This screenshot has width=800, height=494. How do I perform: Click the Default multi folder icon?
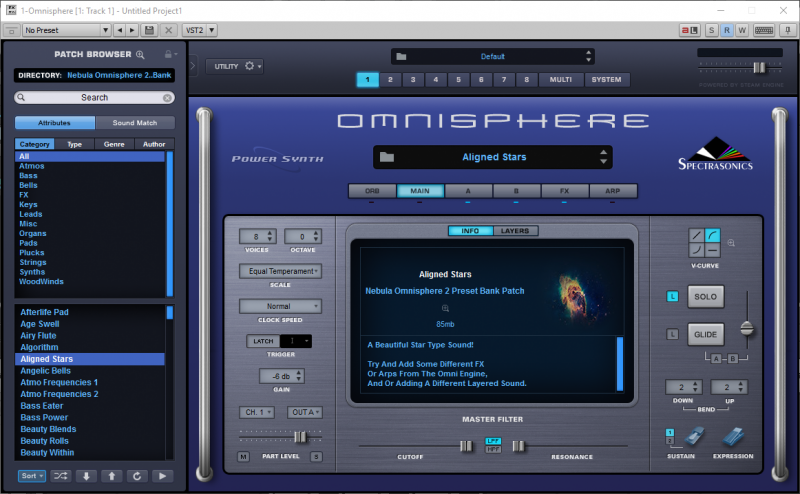click(x=402, y=56)
